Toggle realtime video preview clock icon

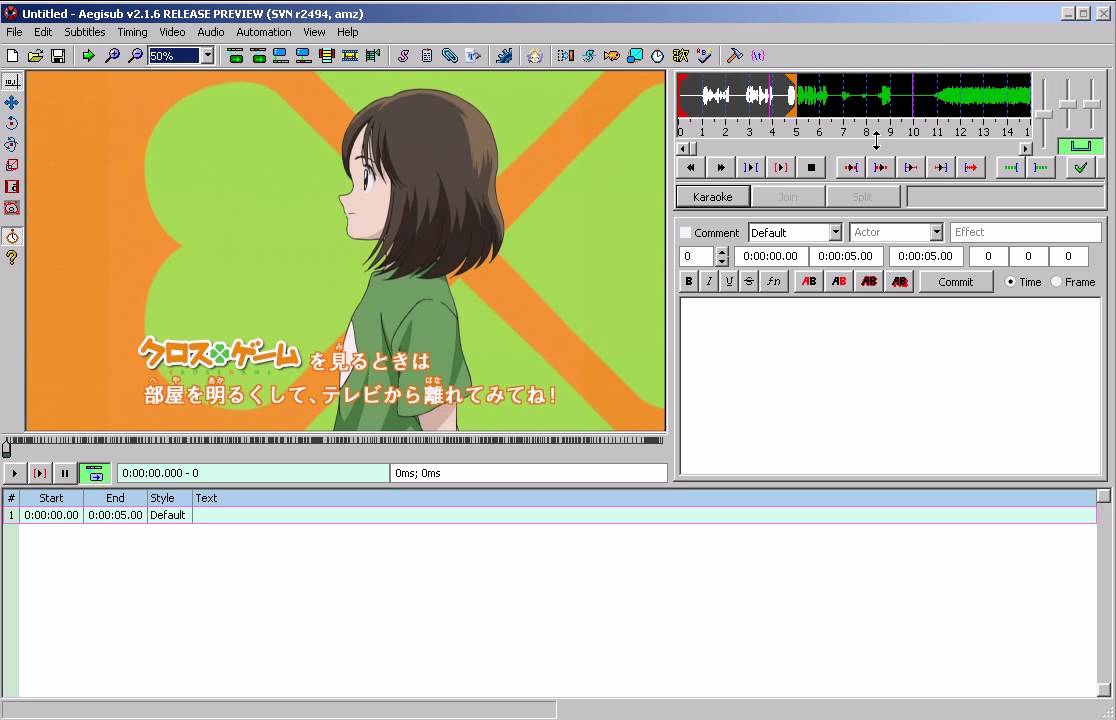12,236
